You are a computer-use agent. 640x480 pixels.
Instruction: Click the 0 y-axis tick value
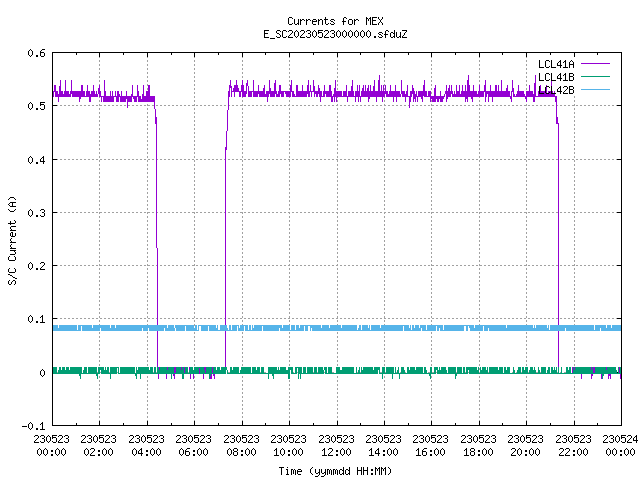tap(42, 373)
